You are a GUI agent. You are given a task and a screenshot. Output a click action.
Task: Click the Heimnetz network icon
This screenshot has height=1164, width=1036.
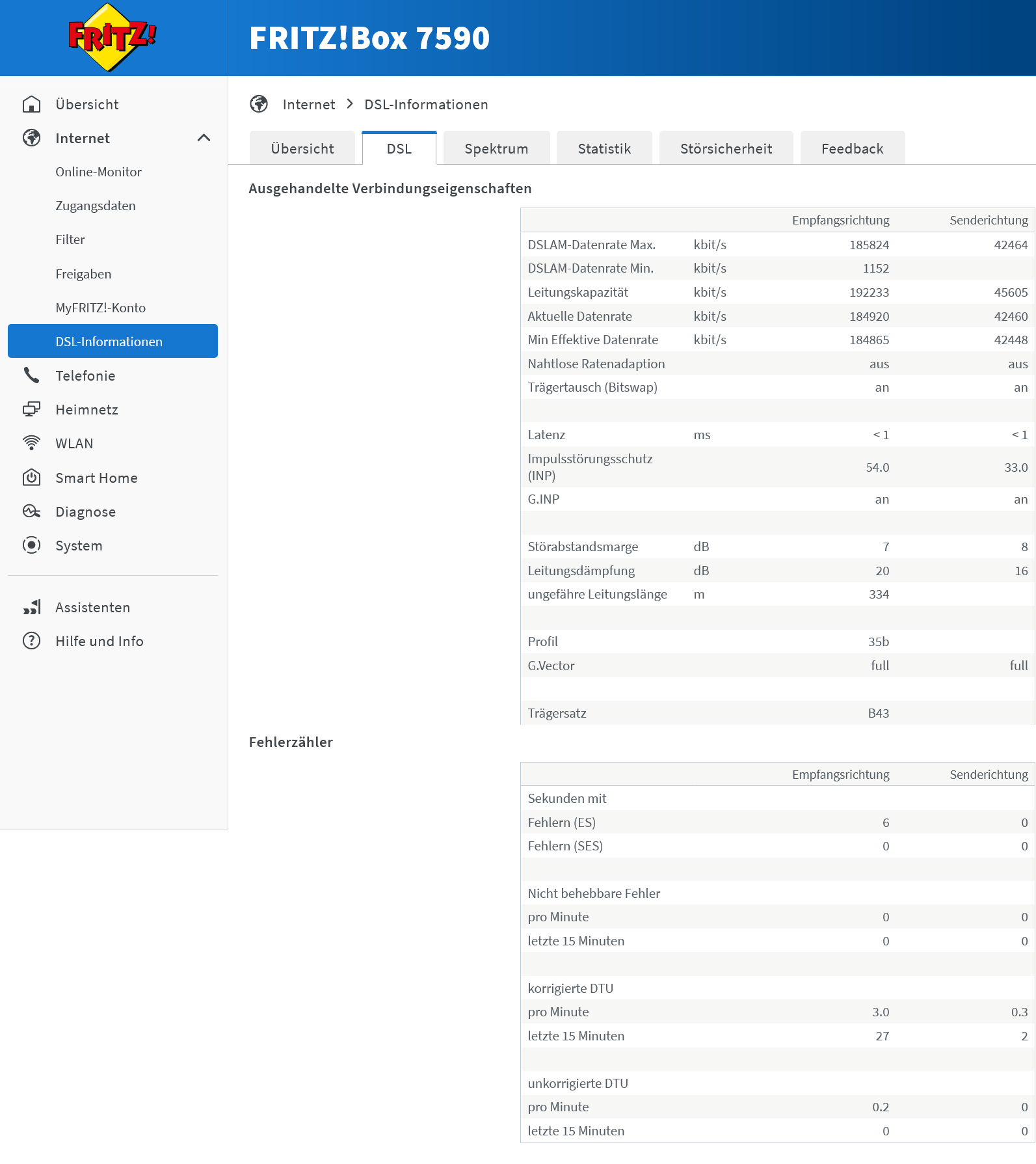(x=31, y=409)
